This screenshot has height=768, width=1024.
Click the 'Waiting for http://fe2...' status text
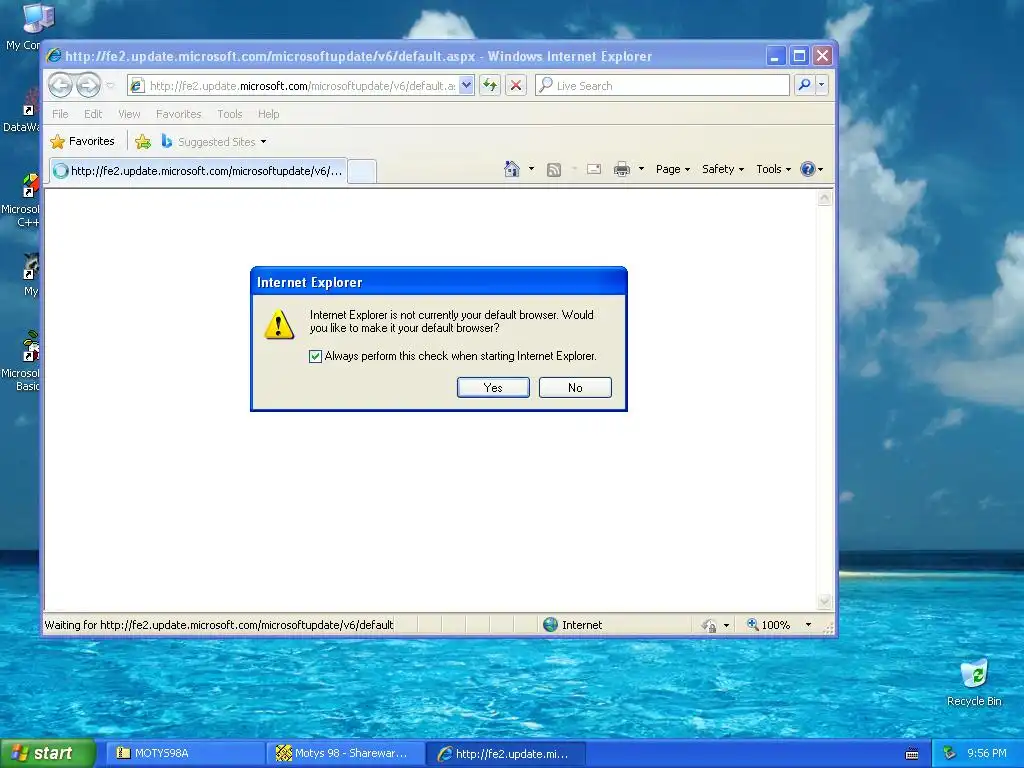[x=219, y=625]
